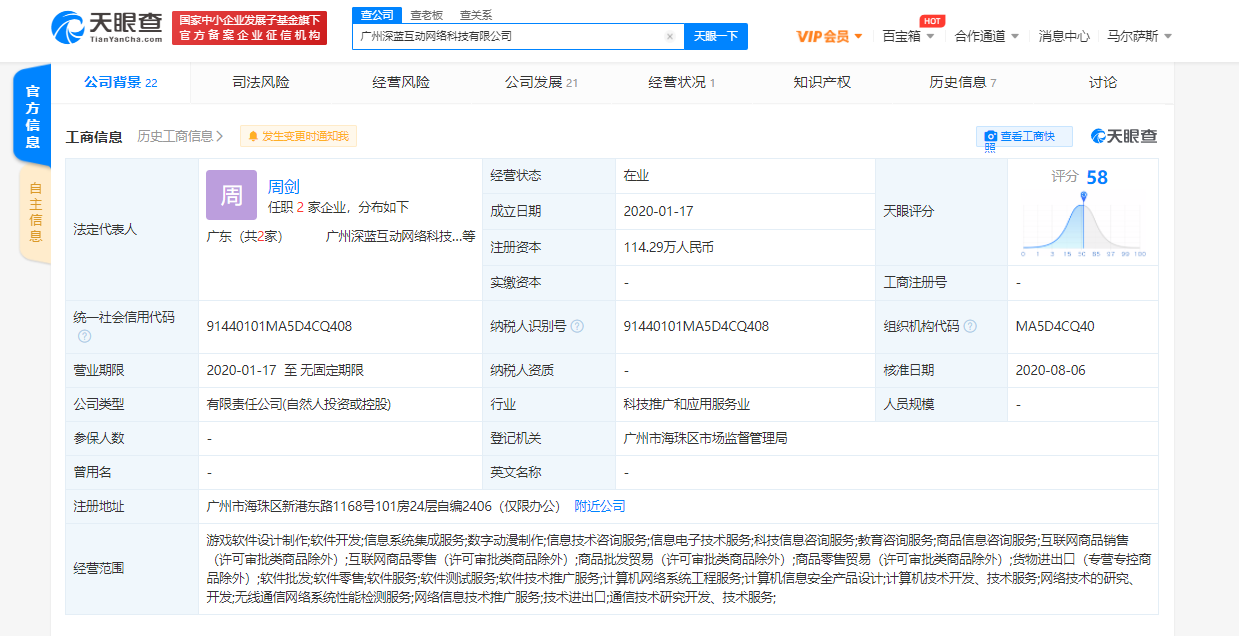1239x636 pixels.
Task: Clear the search box with the X icon
Action: [670, 35]
